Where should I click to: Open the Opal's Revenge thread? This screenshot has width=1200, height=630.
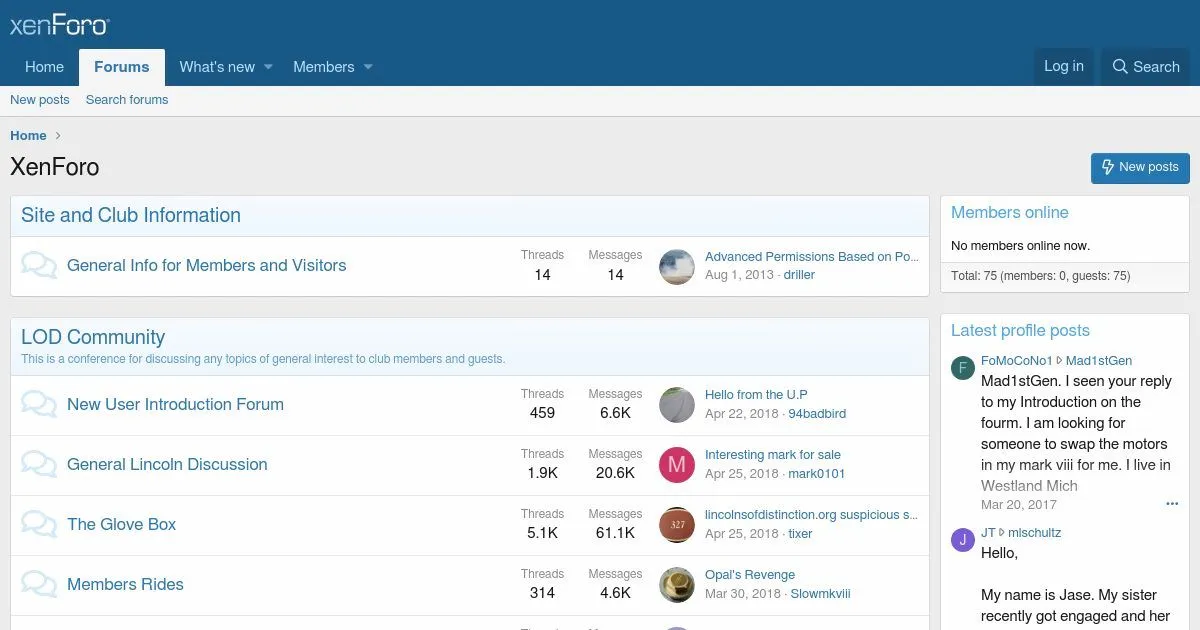(x=750, y=575)
